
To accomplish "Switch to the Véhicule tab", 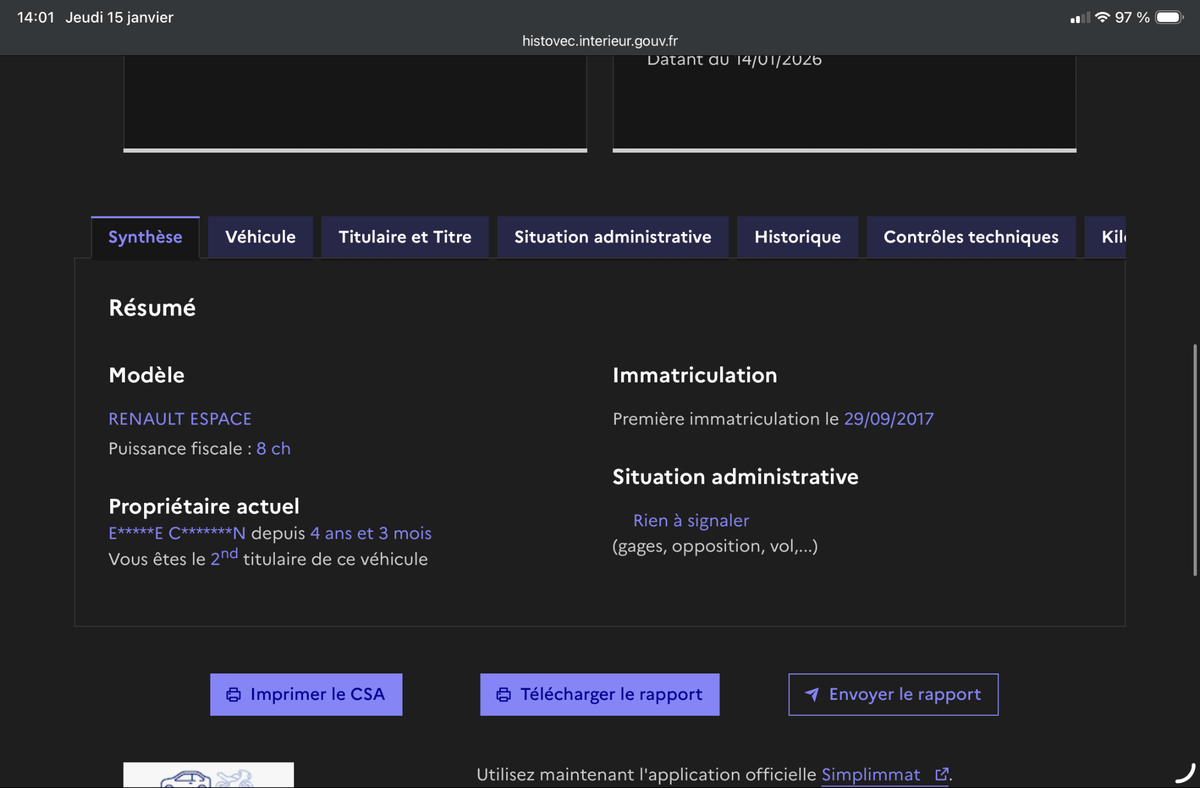I will [260, 237].
